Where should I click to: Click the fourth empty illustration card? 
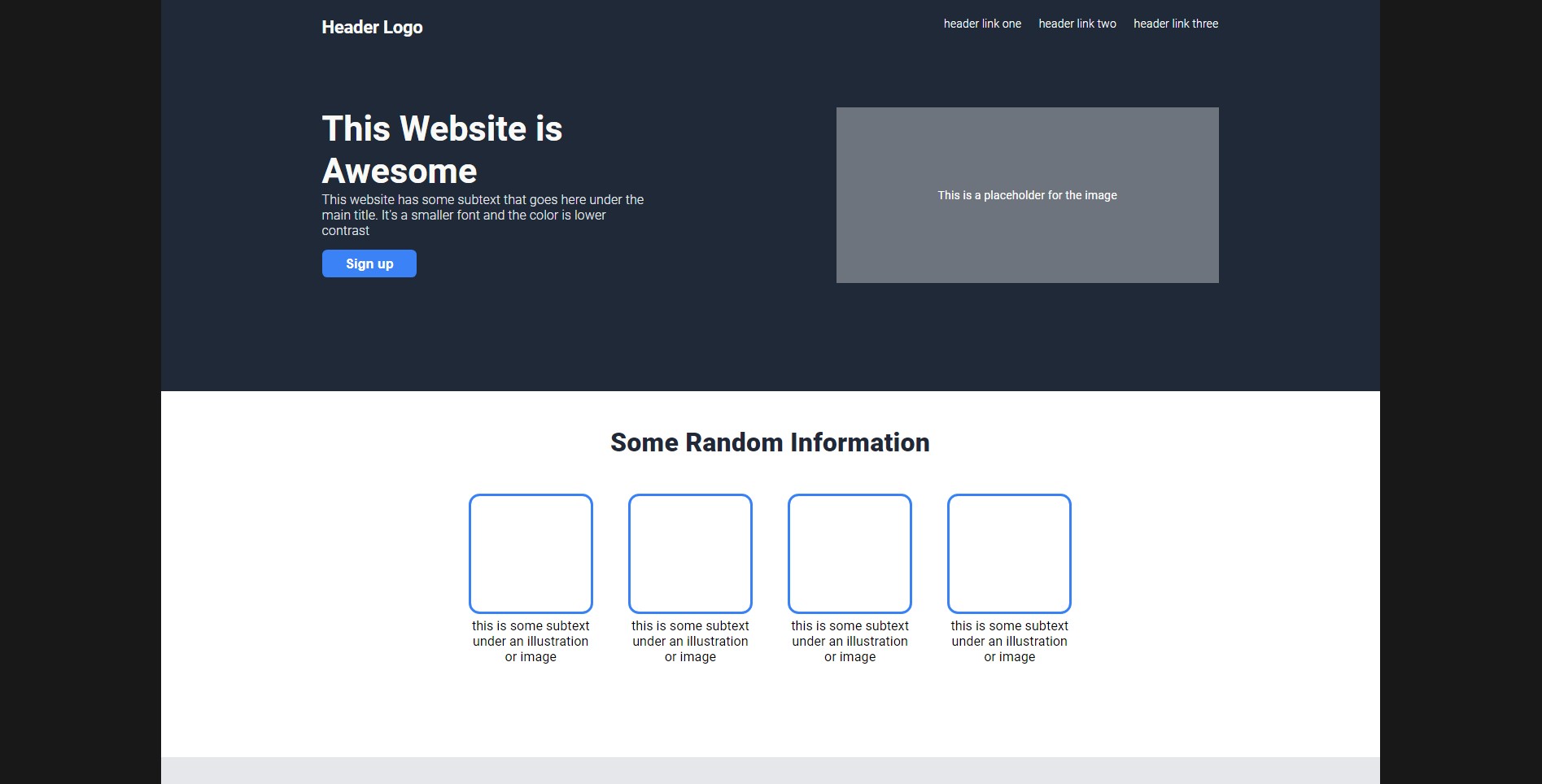tap(1009, 553)
